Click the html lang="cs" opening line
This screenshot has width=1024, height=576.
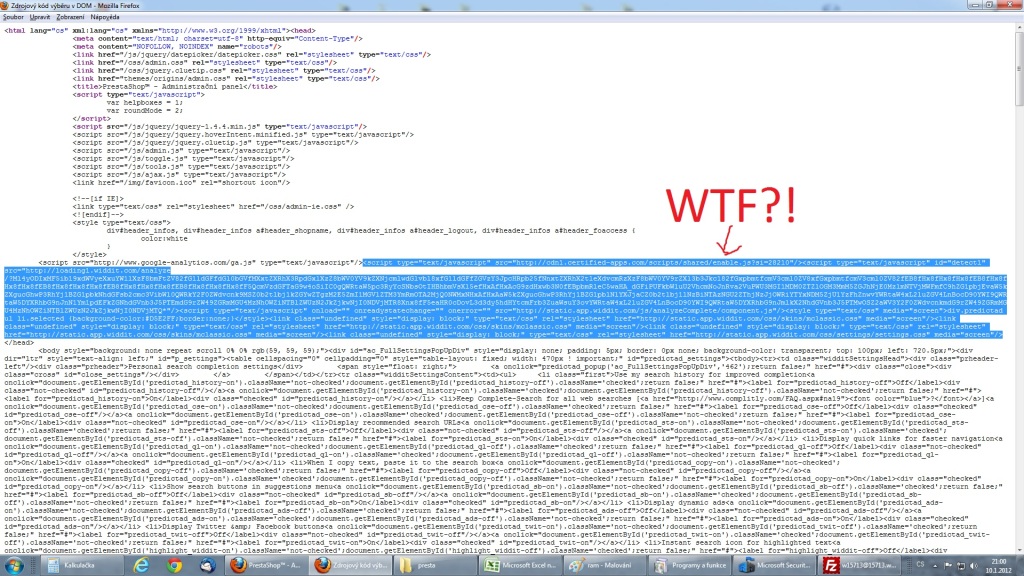[x=159, y=31]
